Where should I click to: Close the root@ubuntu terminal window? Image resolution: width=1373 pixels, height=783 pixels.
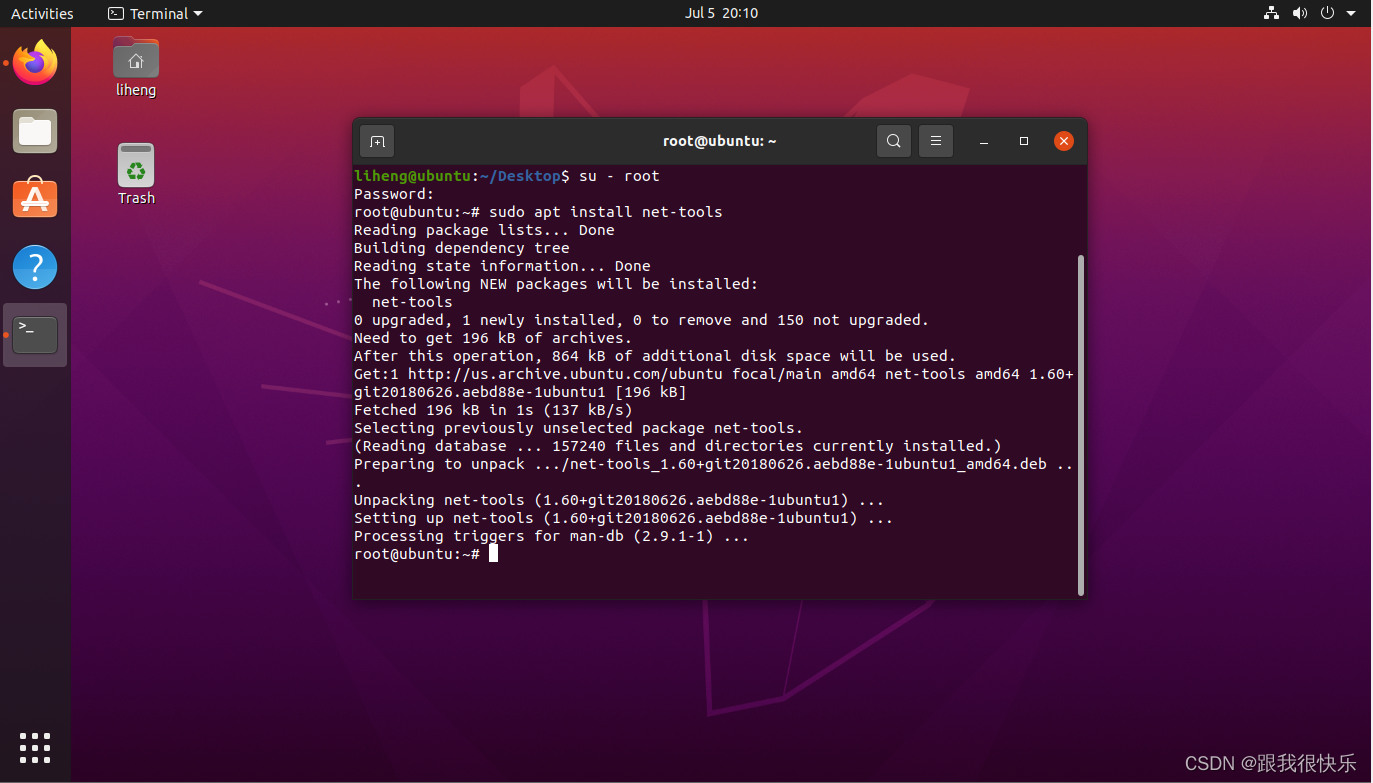pyautogui.click(x=1064, y=141)
